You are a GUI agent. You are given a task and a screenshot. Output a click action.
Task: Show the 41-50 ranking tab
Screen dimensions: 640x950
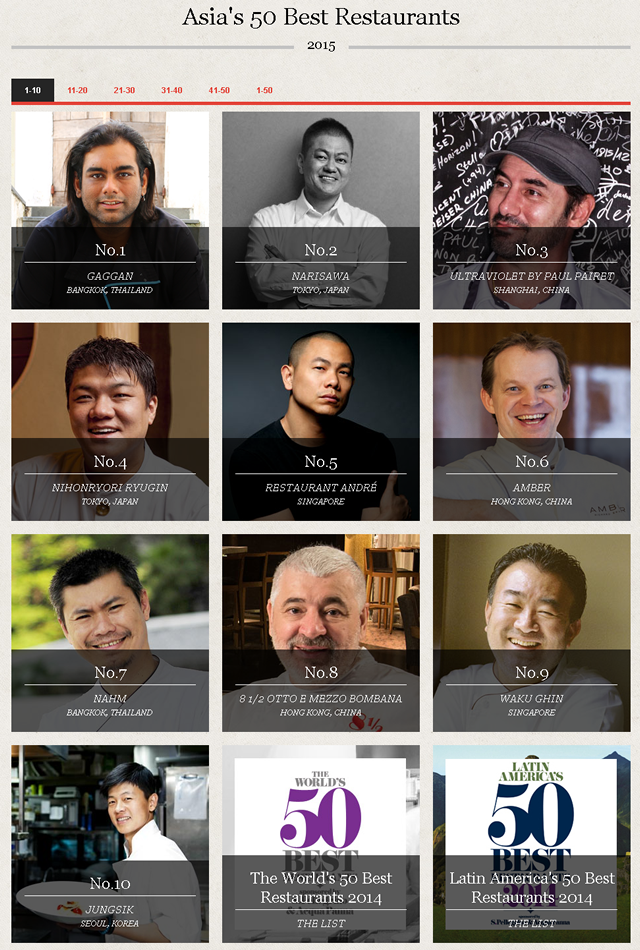(219, 90)
